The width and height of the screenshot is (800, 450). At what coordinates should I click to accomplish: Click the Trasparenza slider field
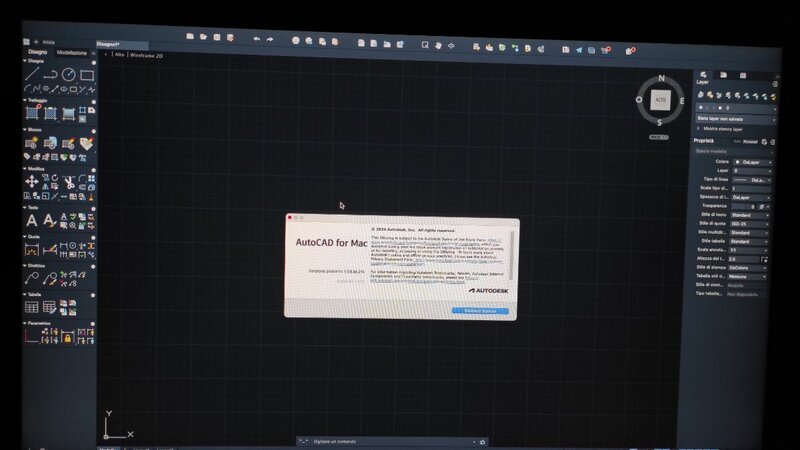click(743, 207)
